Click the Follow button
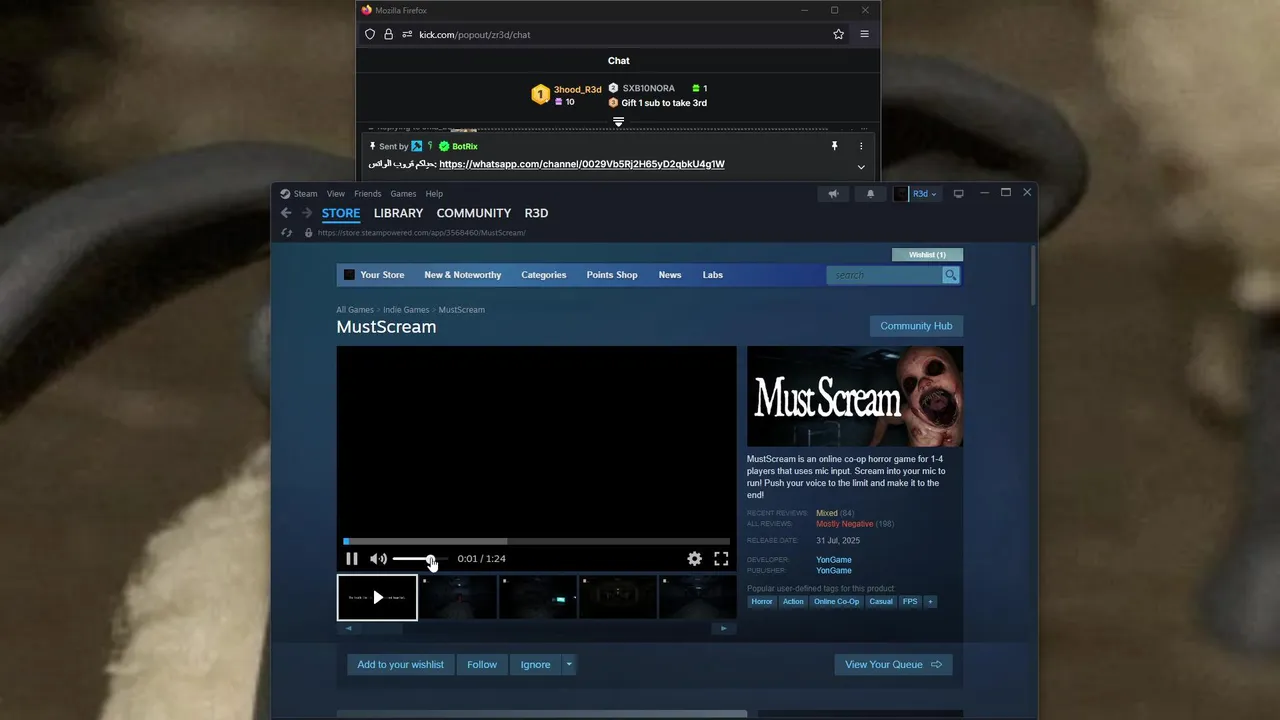Screen dimensions: 1280x720 coord(482,664)
